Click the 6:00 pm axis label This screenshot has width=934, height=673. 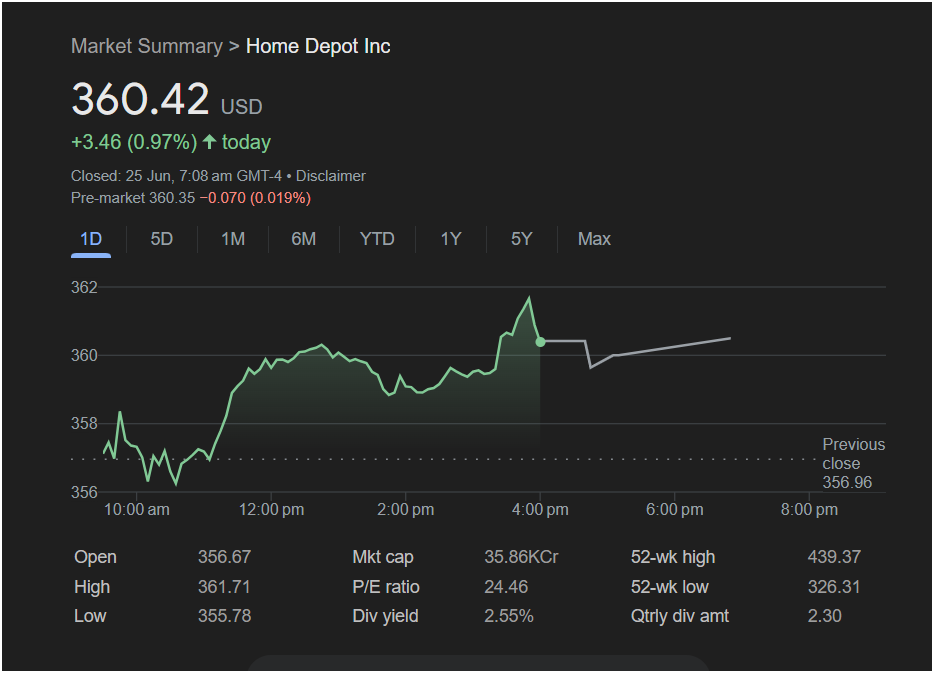674,510
